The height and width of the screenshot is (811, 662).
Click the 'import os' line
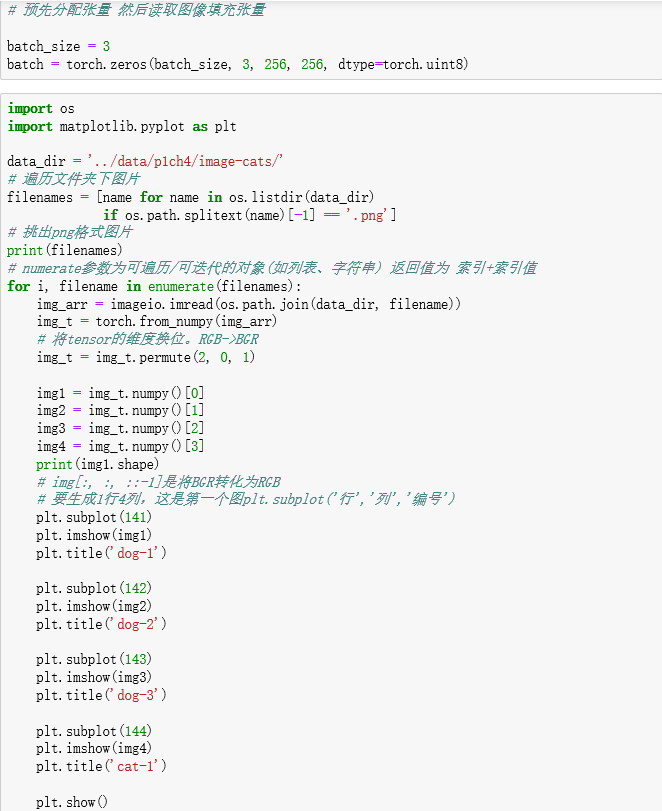pyautogui.click(x=41, y=109)
